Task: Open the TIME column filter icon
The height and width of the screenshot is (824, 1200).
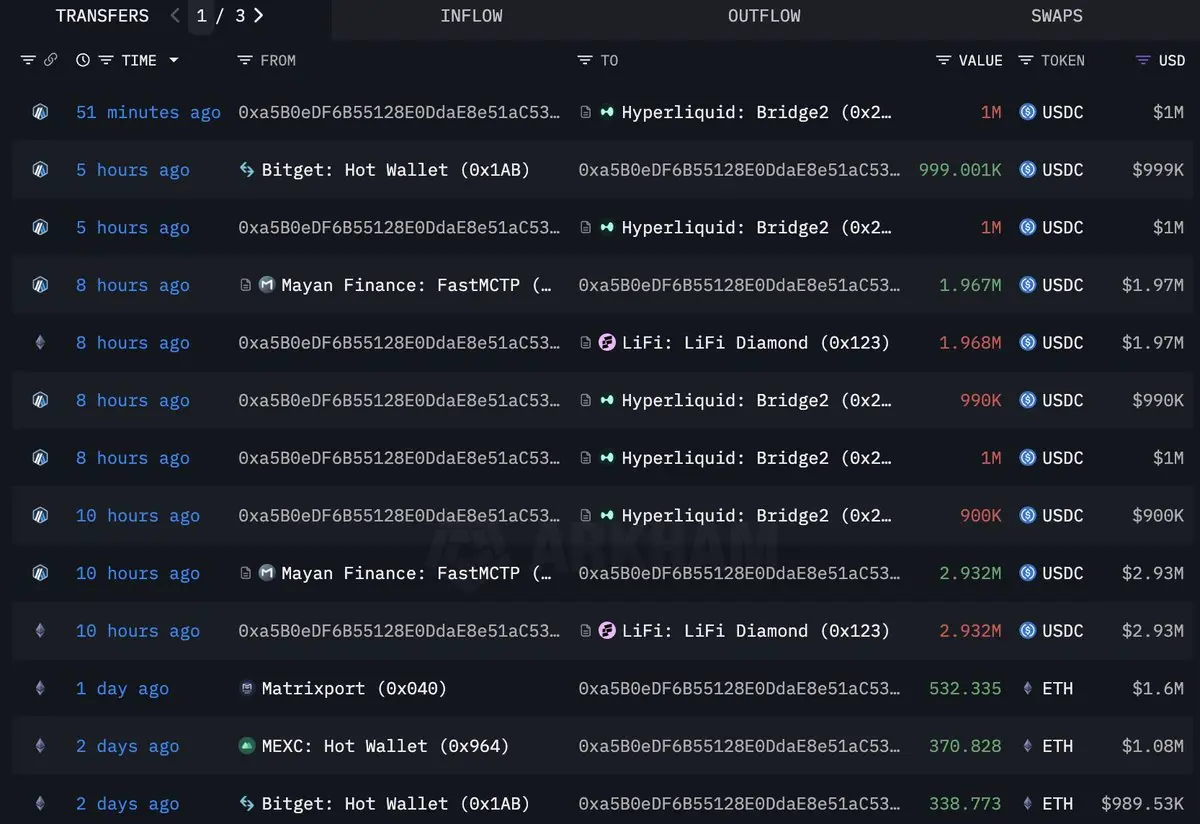Action: (105, 61)
